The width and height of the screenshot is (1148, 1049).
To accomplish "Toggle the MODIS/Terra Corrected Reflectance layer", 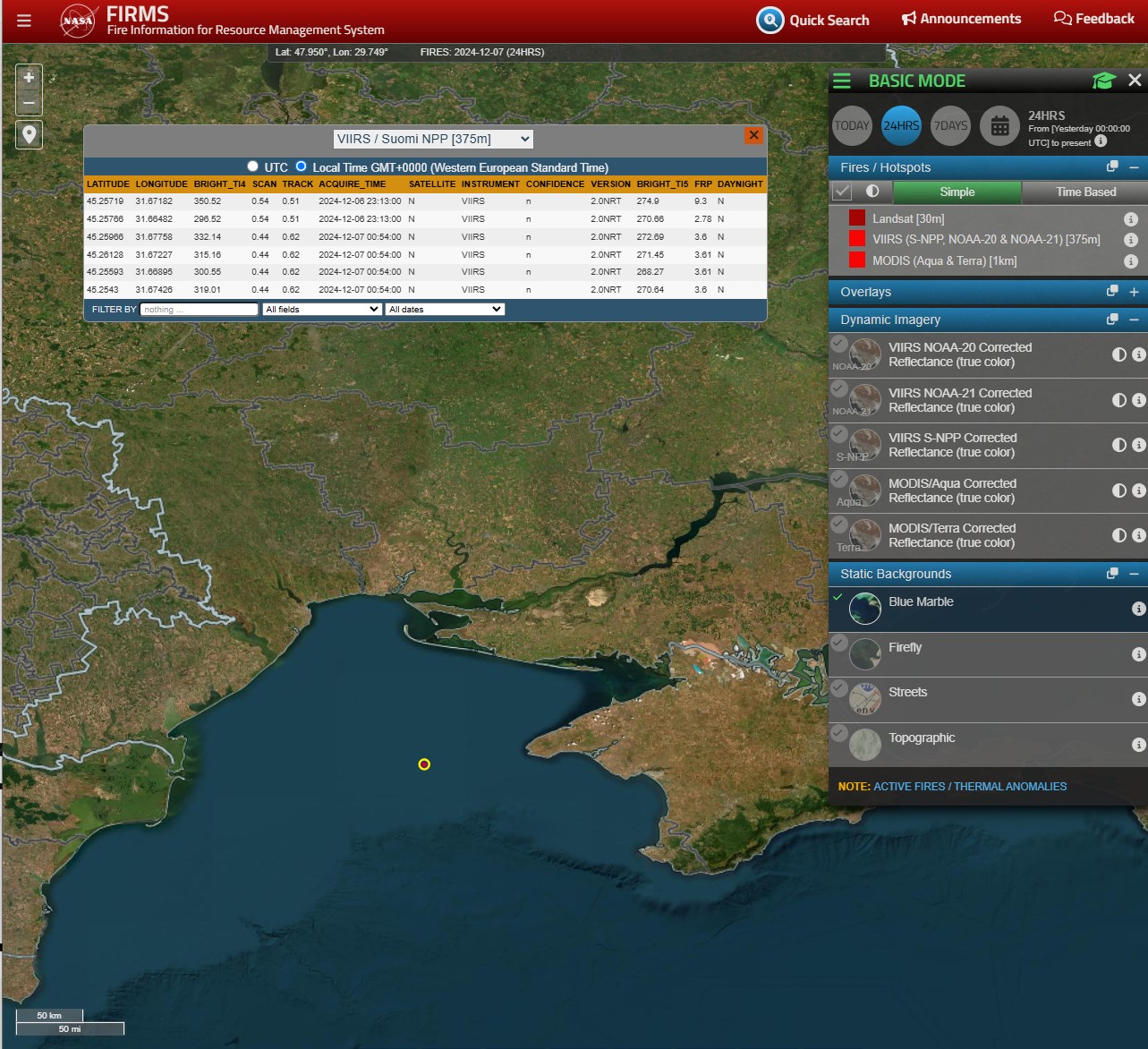I will pyautogui.click(x=838, y=524).
